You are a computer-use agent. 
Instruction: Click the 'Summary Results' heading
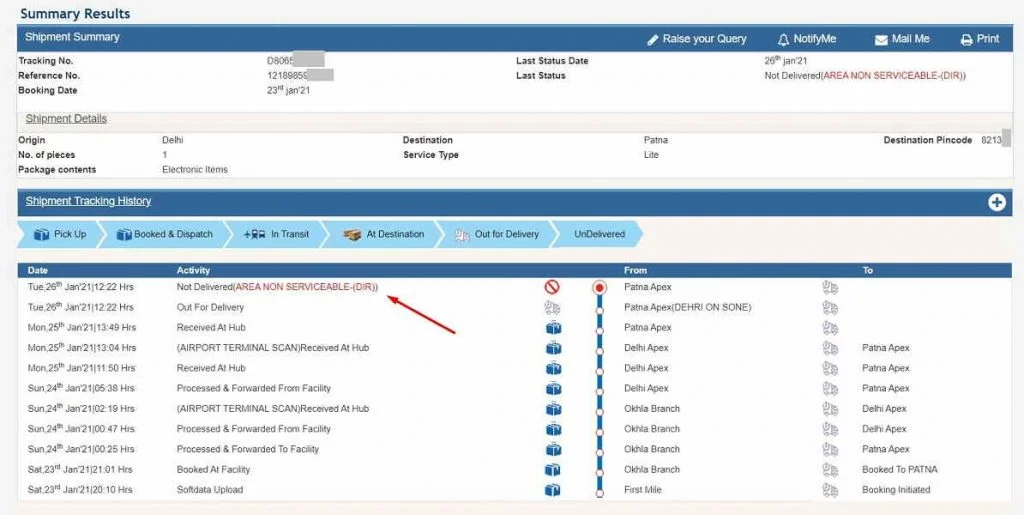pos(75,14)
